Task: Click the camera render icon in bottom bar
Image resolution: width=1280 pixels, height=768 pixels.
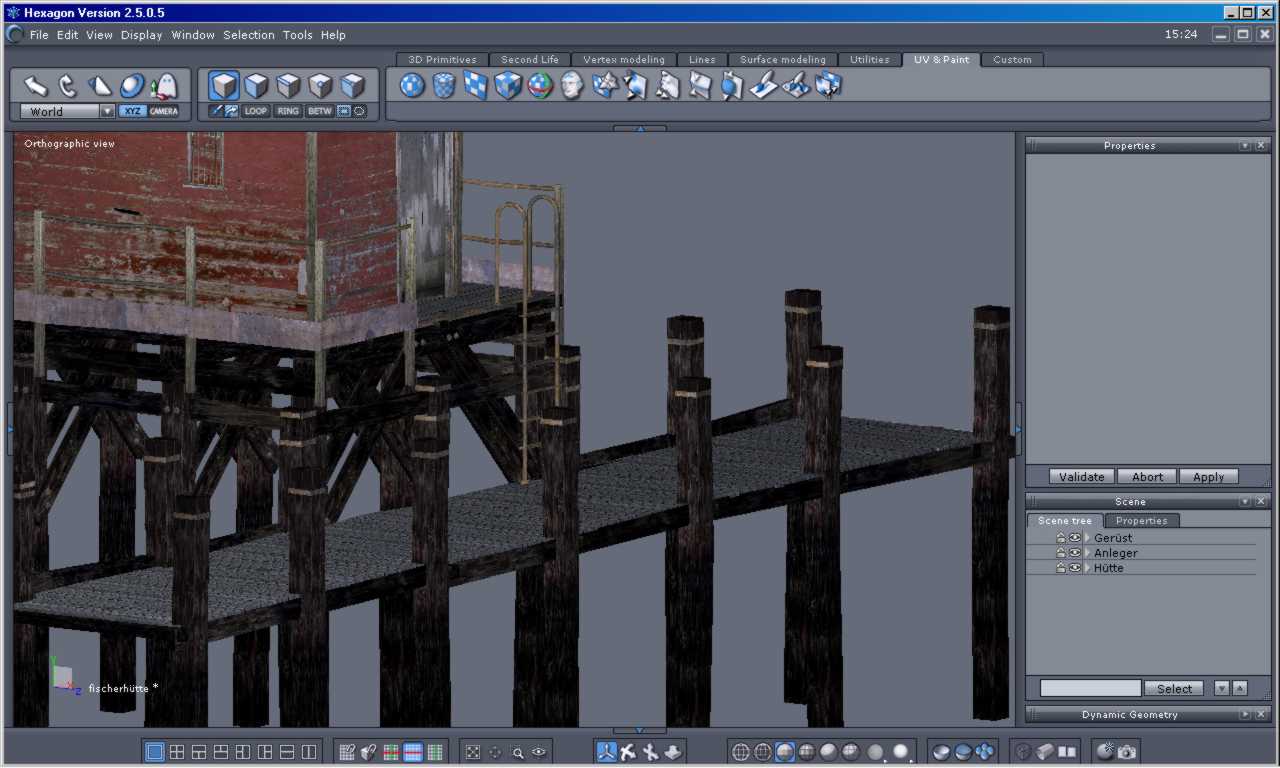Action: point(1127,752)
